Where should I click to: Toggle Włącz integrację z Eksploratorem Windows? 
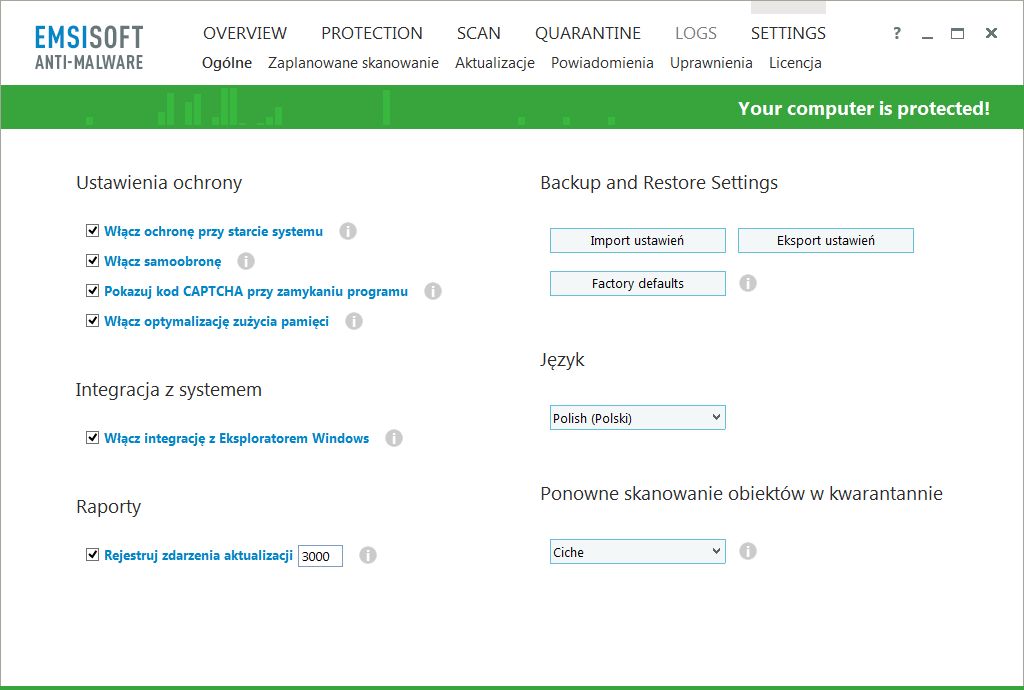pos(93,437)
